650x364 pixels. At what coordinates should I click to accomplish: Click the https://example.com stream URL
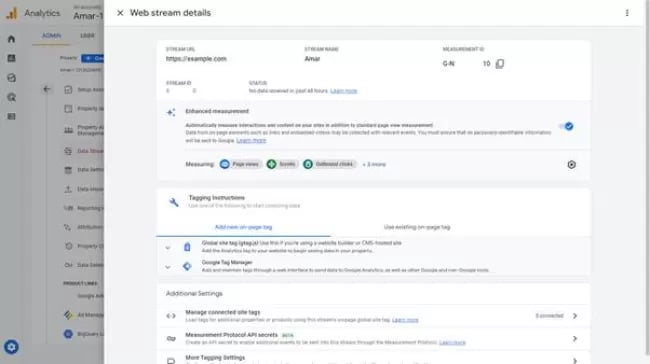pyautogui.click(x=196, y=59)
